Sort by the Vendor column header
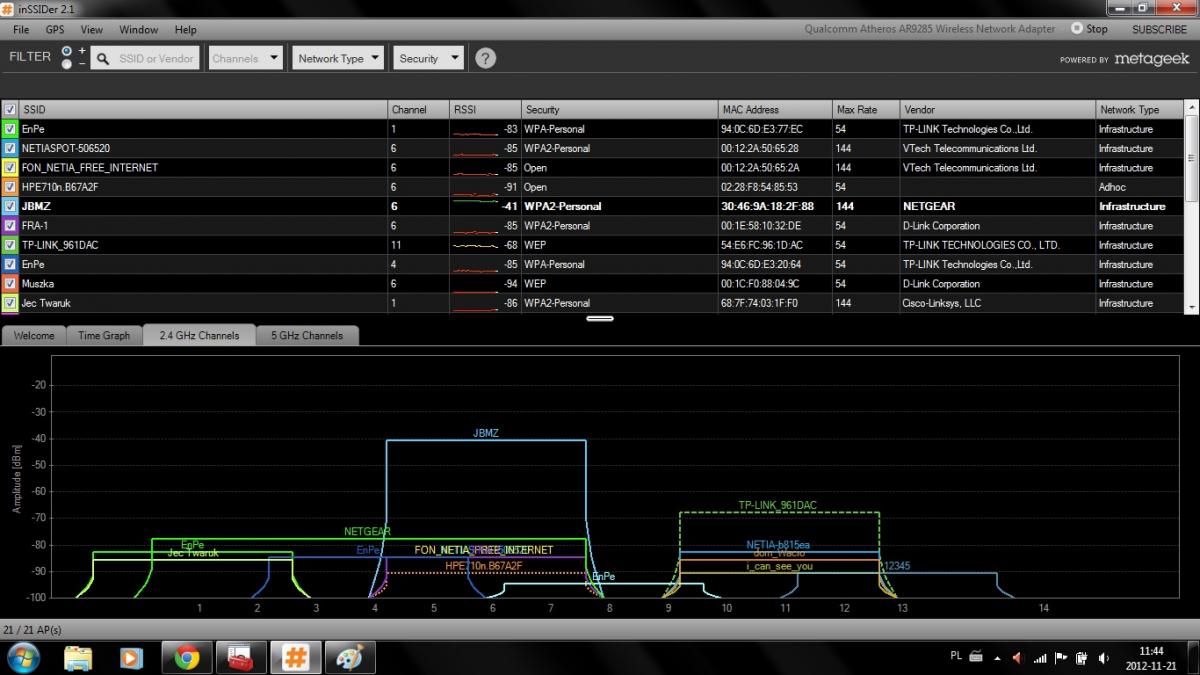This screenshot has width=1200, height=675. (x=997, y=109)
